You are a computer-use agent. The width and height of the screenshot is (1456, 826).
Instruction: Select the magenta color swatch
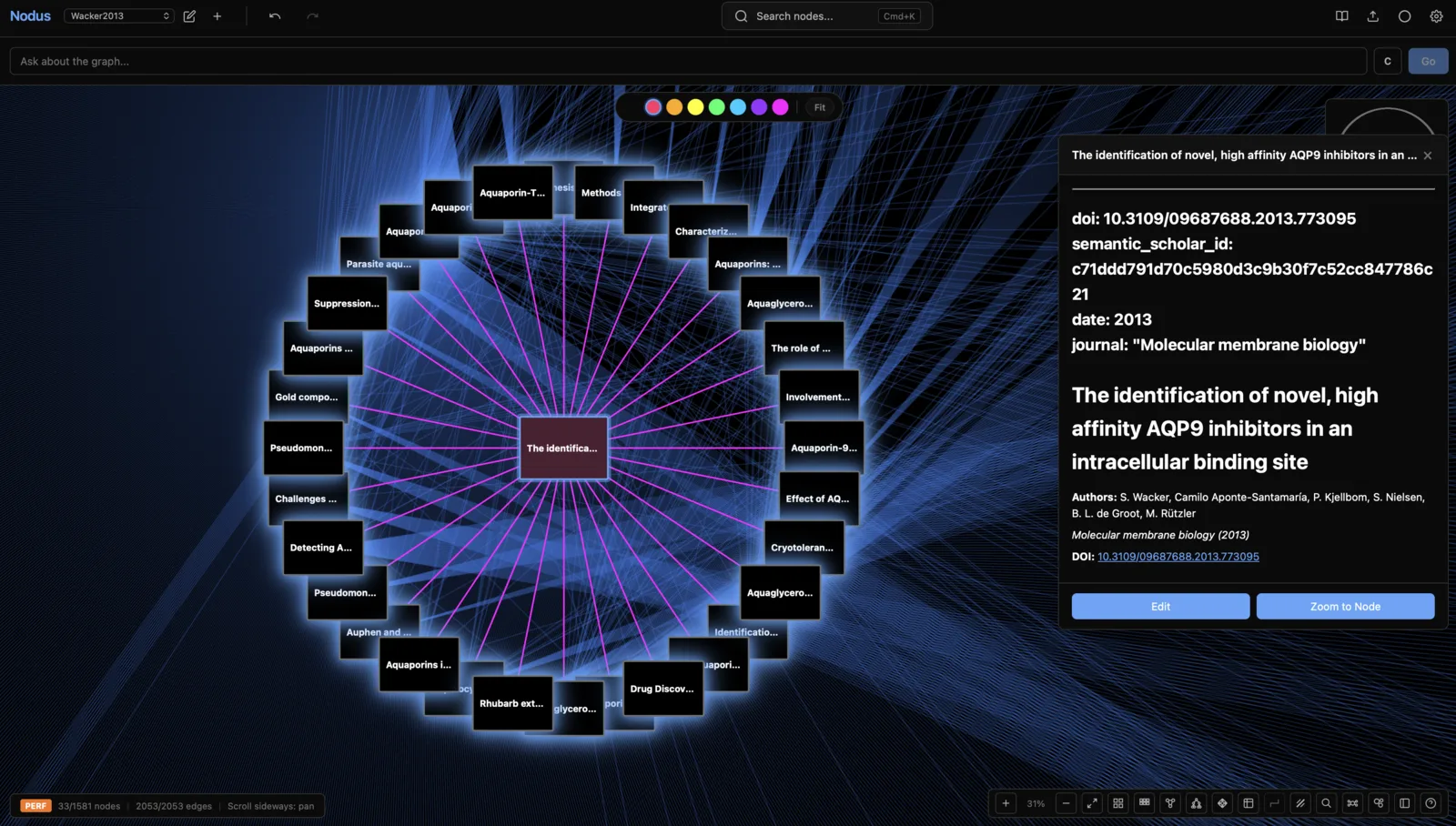pyautogui.click(x=780, y=107)
